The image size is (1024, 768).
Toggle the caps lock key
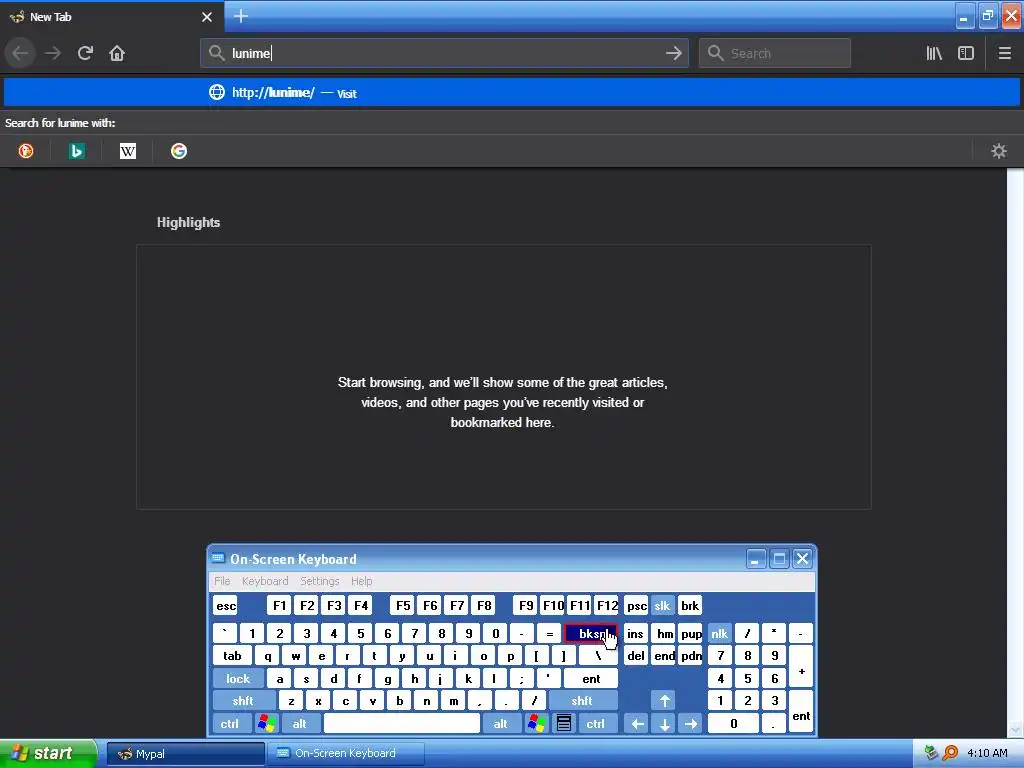point(238,679)
